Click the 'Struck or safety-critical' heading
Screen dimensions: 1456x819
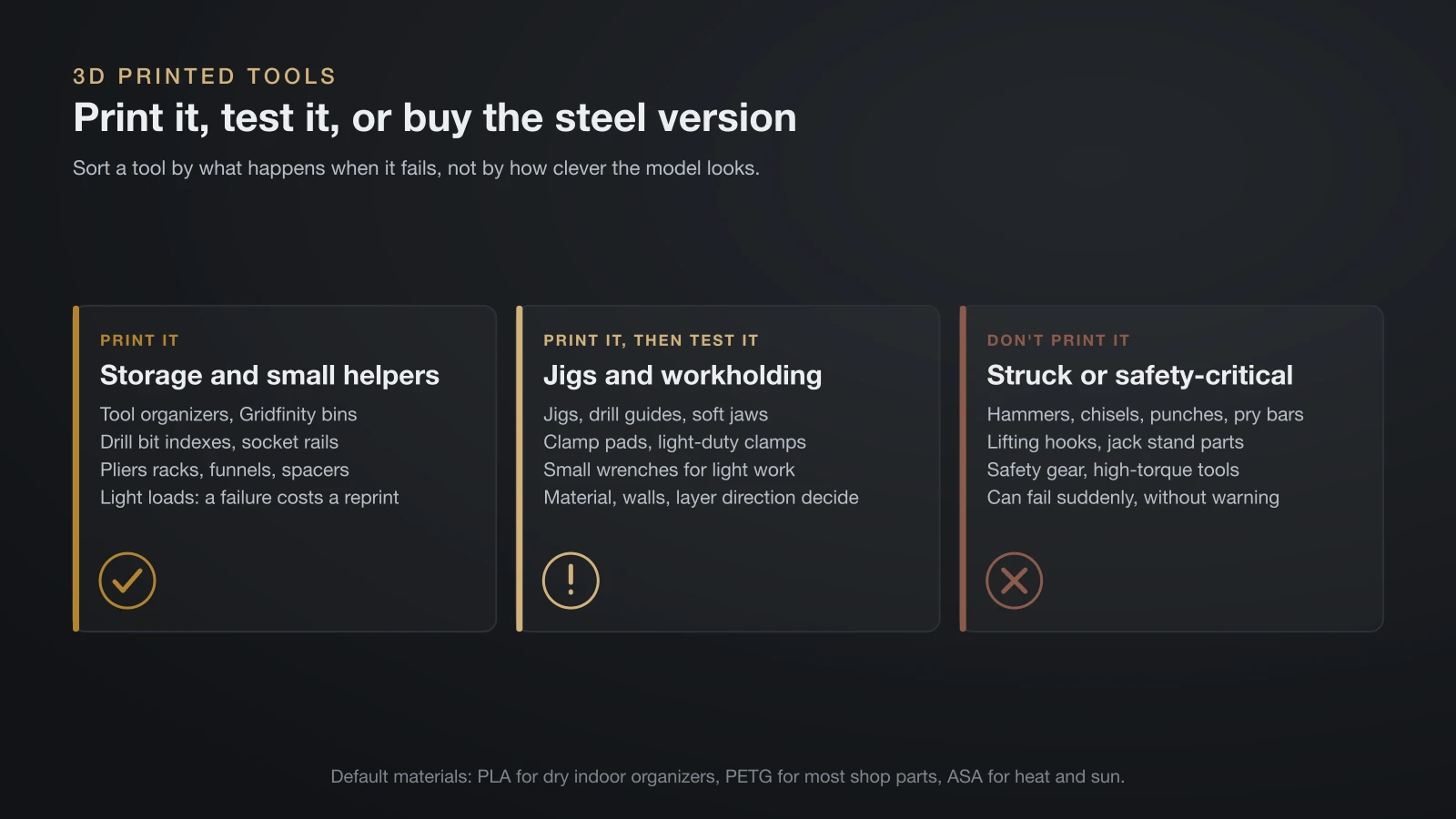pos(1140,375)
